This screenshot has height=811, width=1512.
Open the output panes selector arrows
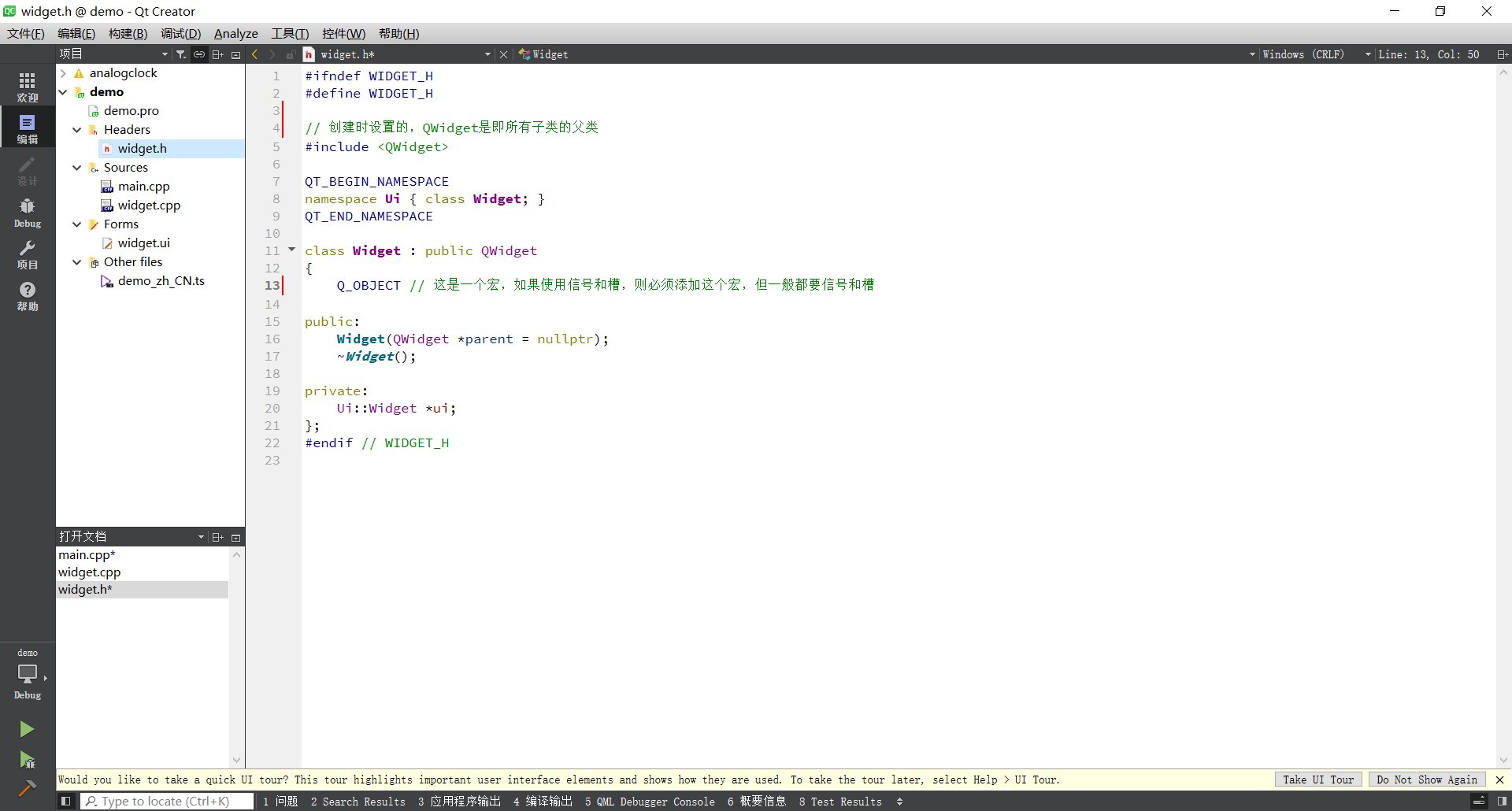click(899, 802)
